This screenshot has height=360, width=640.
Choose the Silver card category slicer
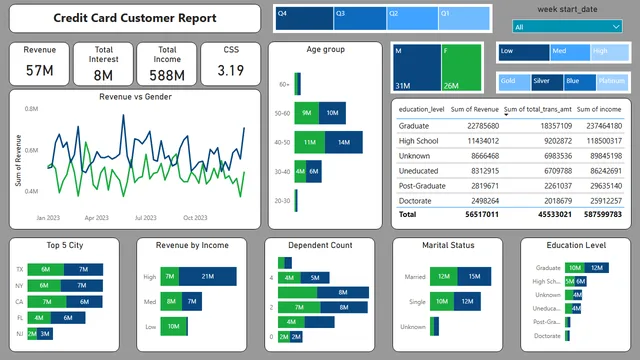[x=547, y=82]
